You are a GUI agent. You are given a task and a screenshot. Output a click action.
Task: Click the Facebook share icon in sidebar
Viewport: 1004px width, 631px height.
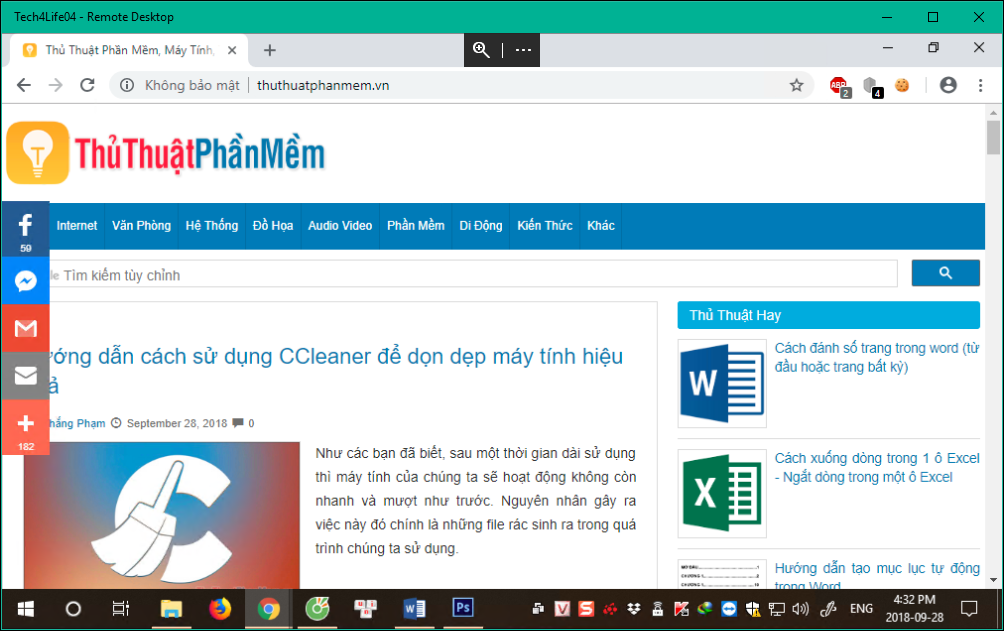[x=25, y=227]
